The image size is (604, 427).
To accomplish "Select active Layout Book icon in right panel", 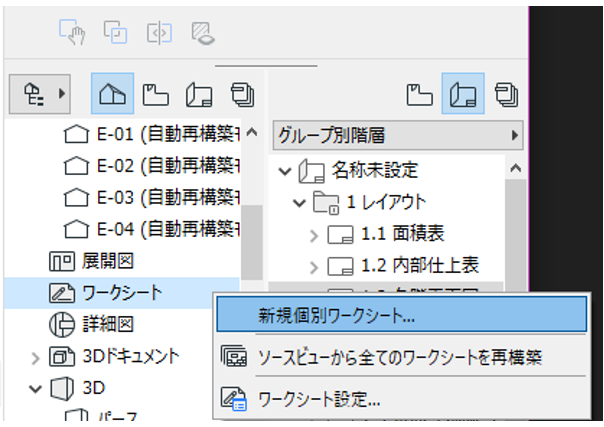I will [463, 94].
